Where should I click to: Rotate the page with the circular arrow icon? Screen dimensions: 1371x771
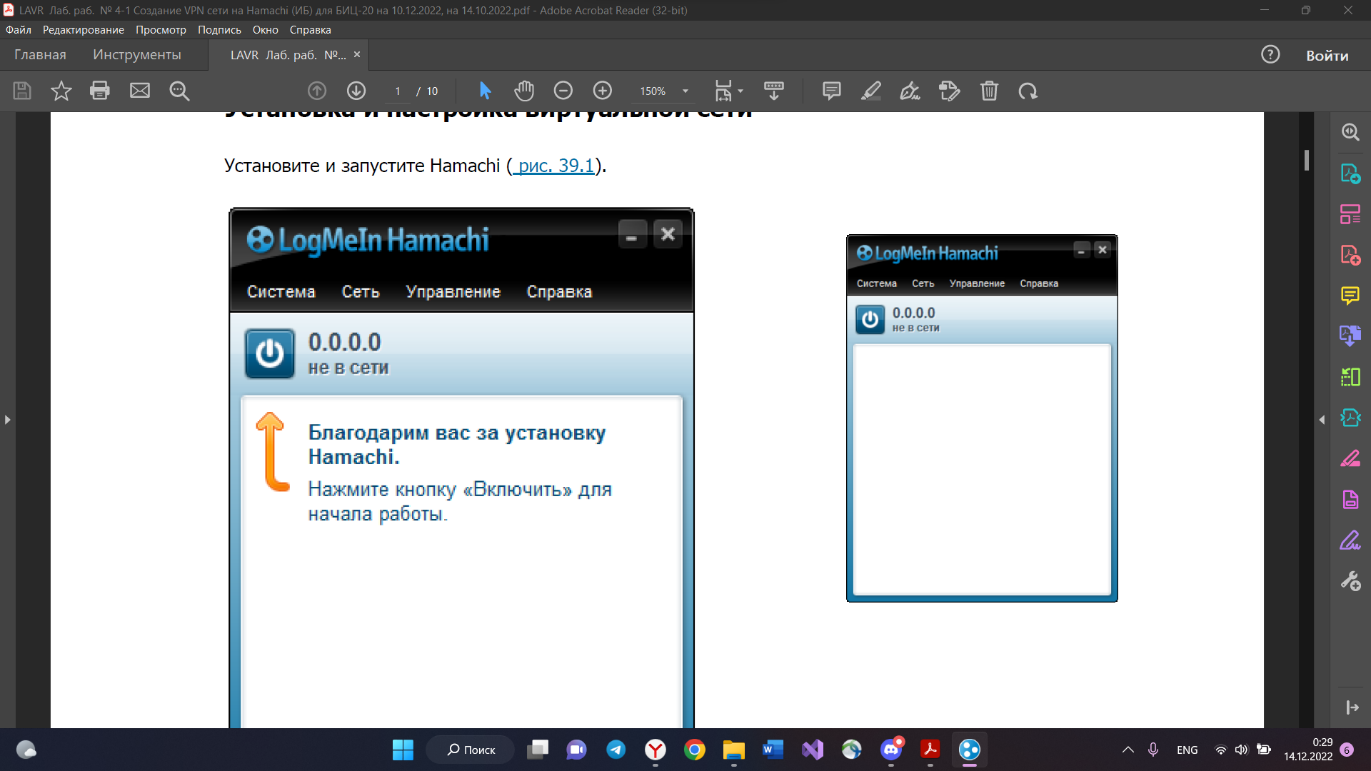(1028, 91)
